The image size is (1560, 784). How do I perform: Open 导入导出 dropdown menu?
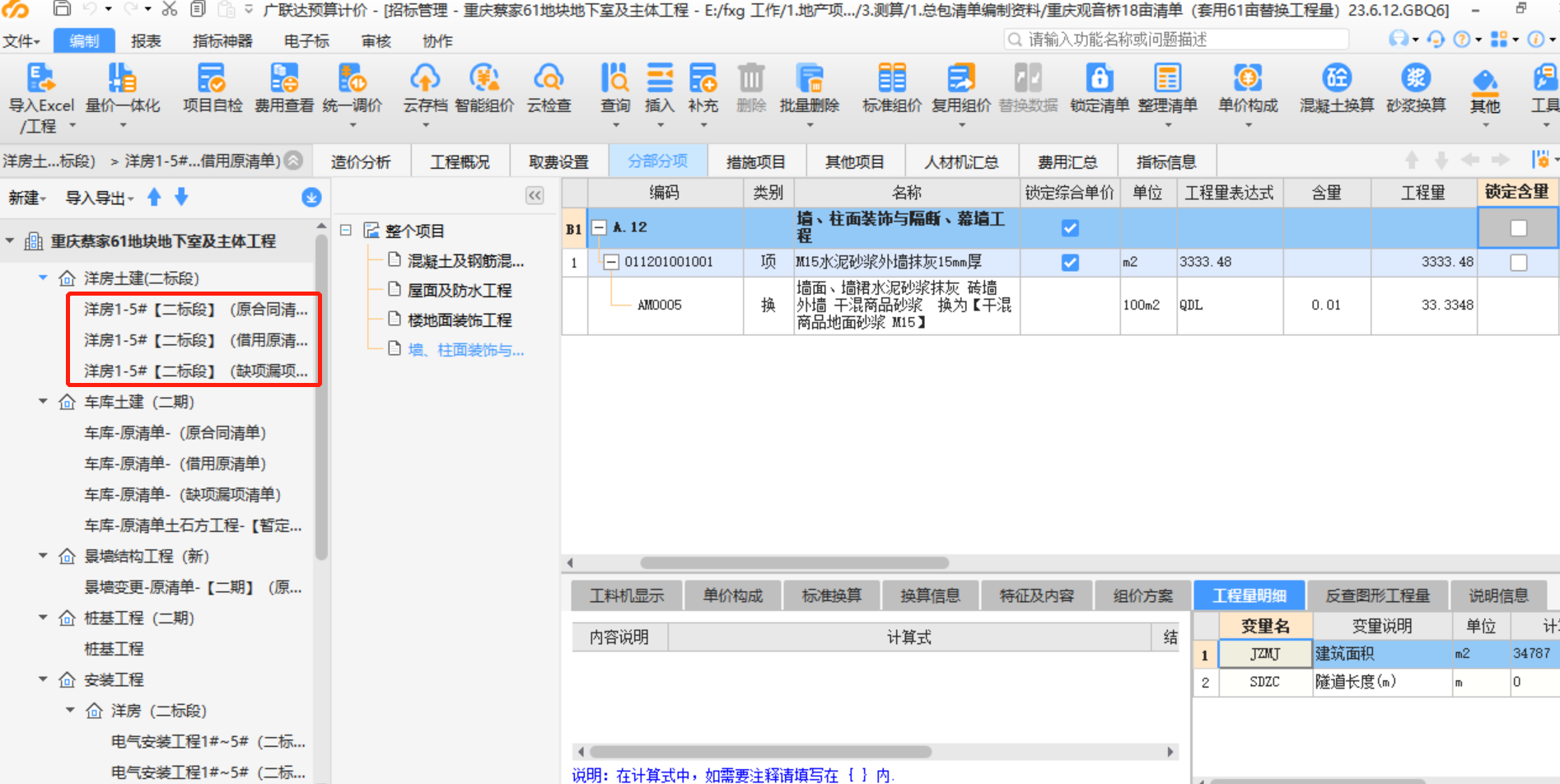click(99, 198)
